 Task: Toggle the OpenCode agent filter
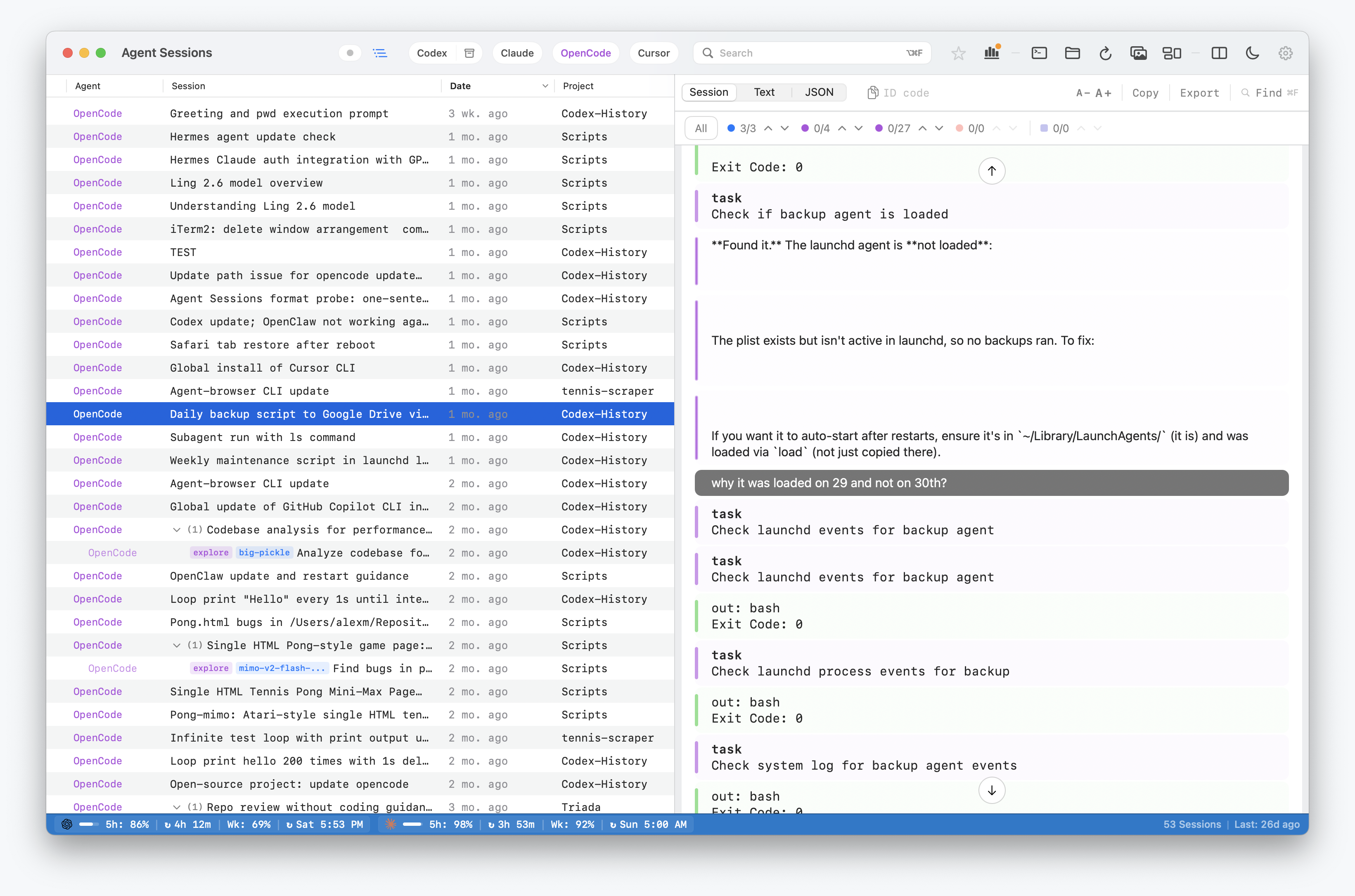(585, 53)
